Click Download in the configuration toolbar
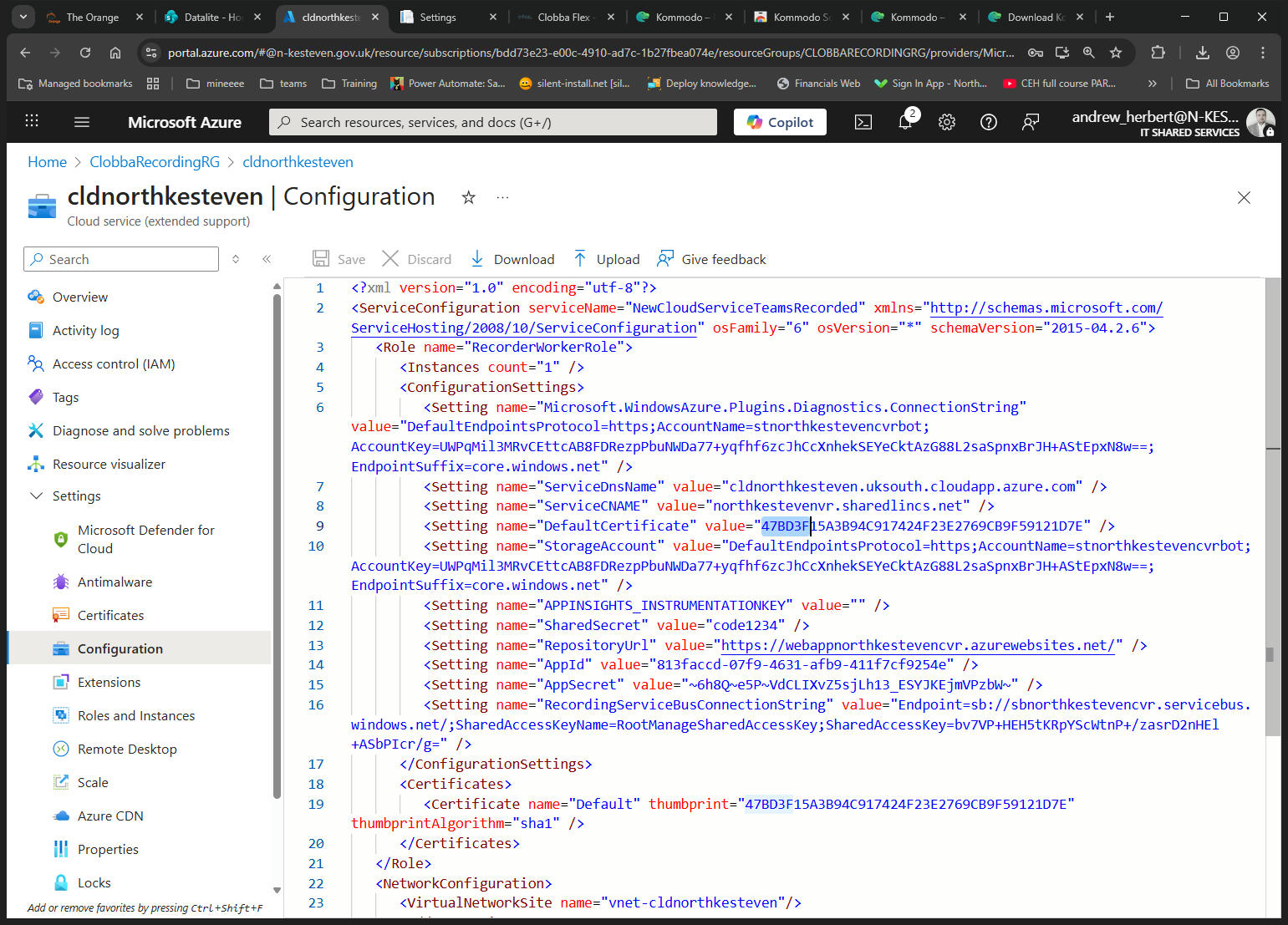This screenshot has height=925, width=1288. pyautogui.click(x=512, y=259)
